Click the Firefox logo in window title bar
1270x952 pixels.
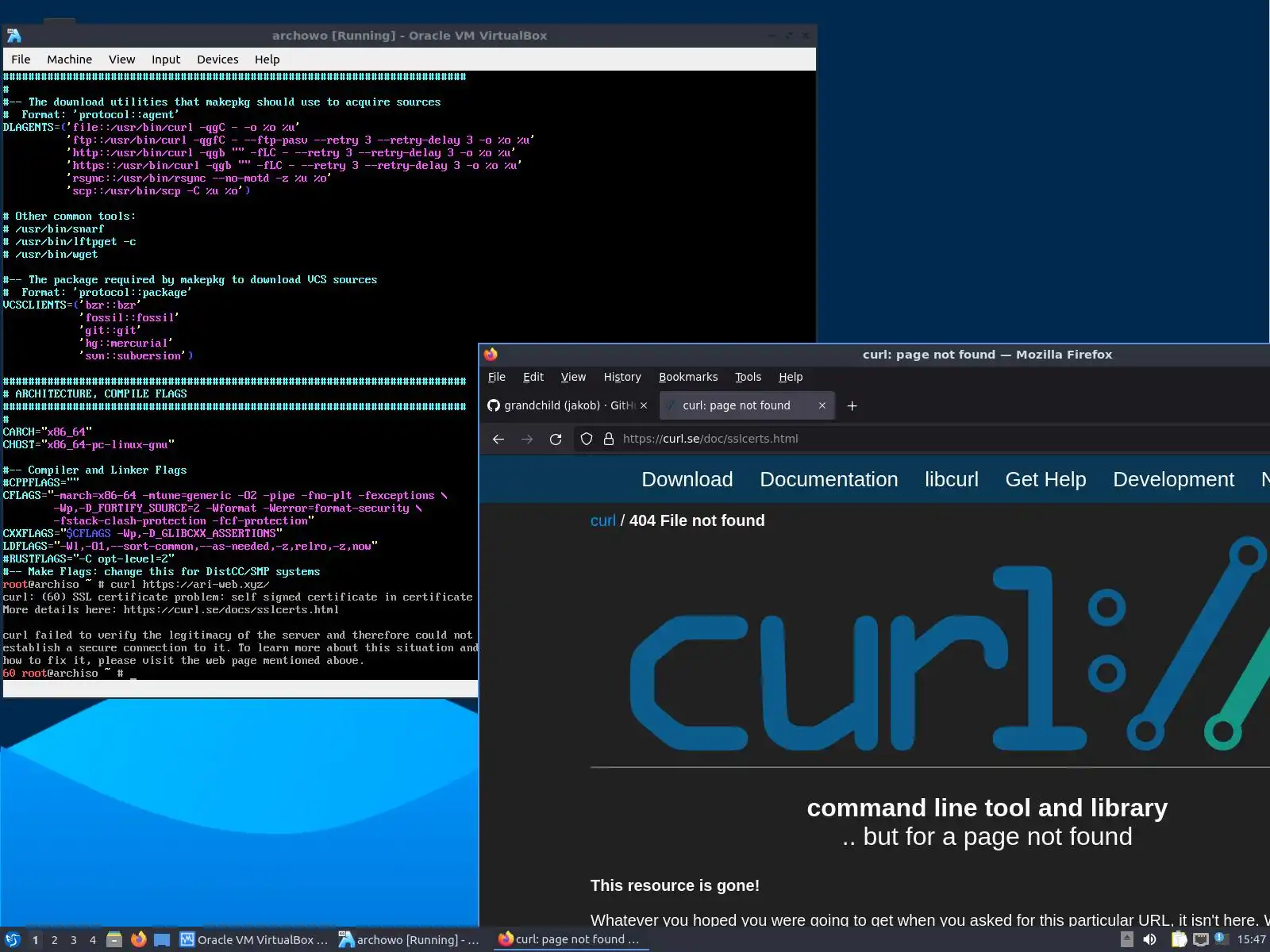pyautogui.click(x=491, y=355)
